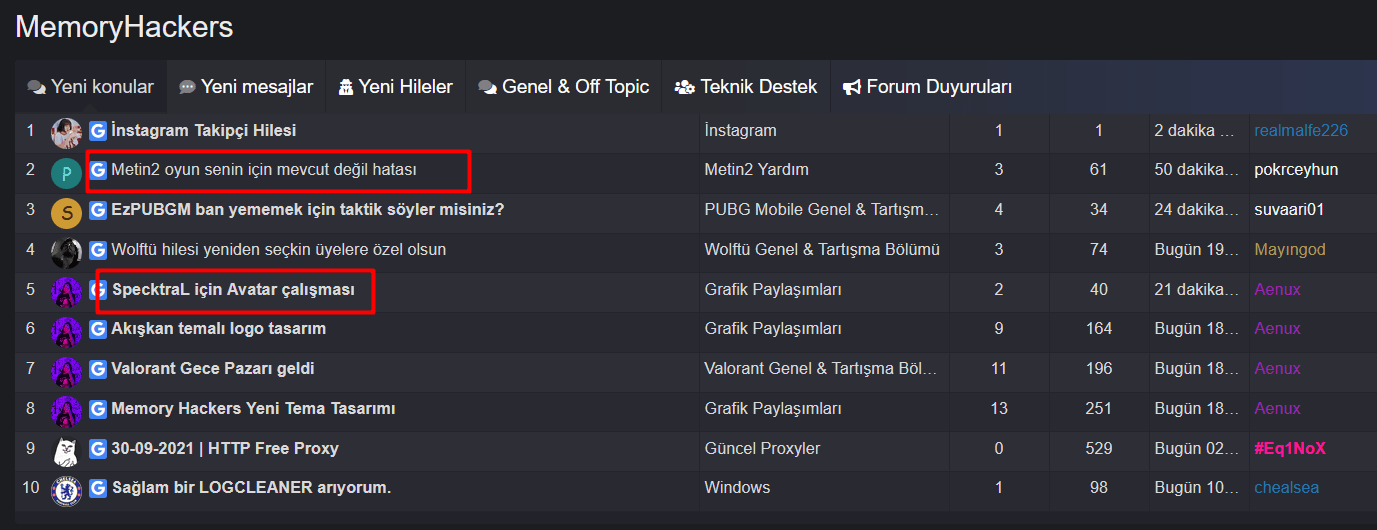Switch to the Yeni mesajlar tab
Screen dimensions: 1377x530
tap(246, 87)
